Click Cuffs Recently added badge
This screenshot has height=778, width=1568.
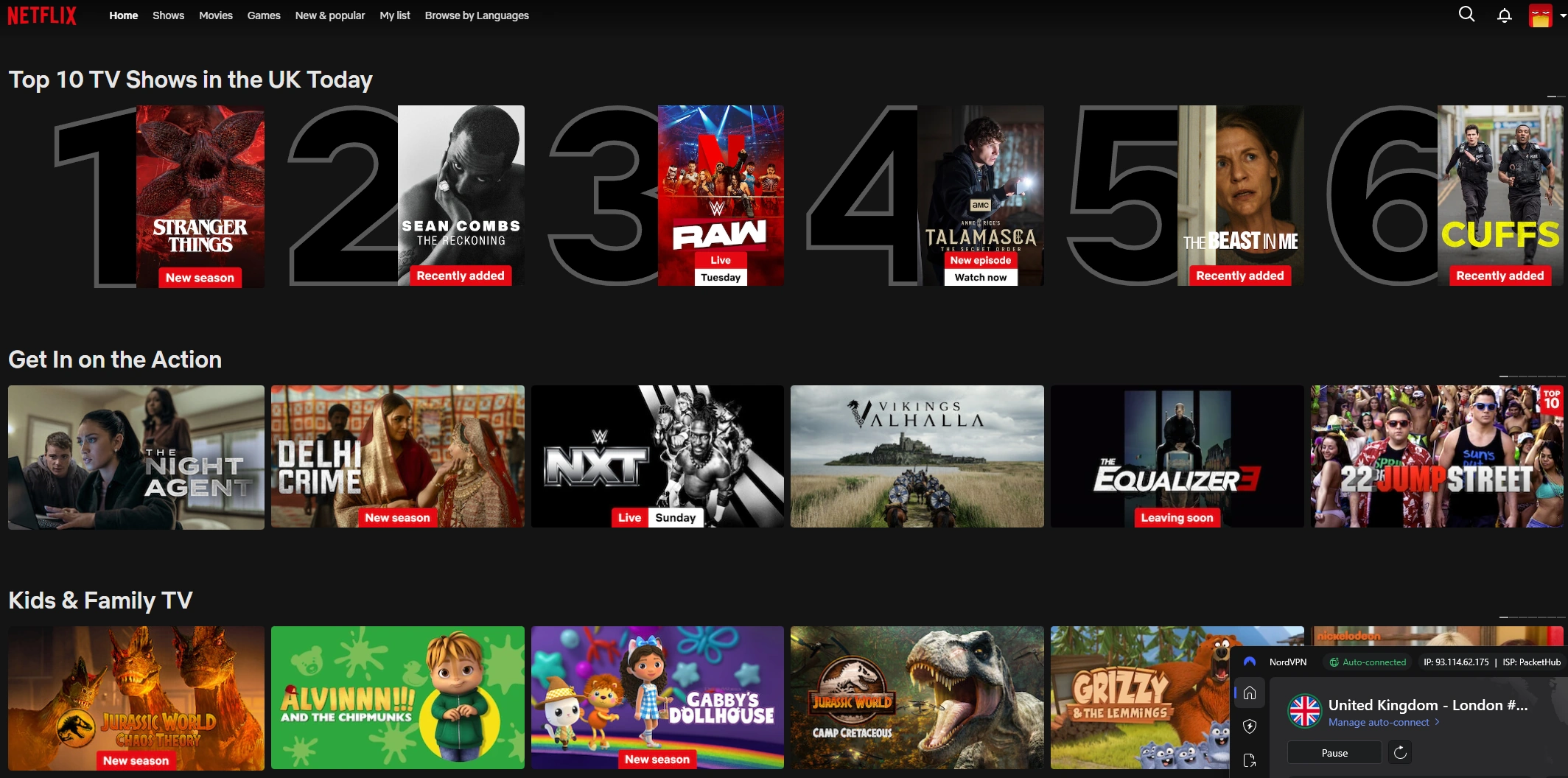(x=1499, y=276)
